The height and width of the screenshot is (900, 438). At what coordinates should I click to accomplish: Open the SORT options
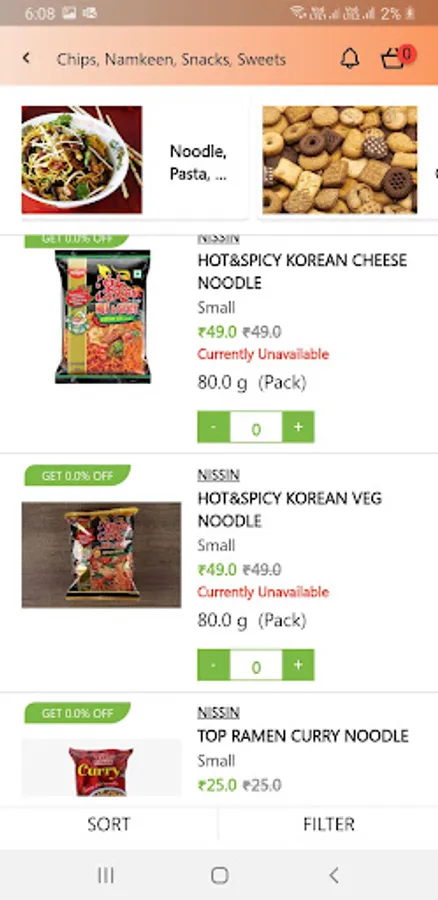[109, 825]
